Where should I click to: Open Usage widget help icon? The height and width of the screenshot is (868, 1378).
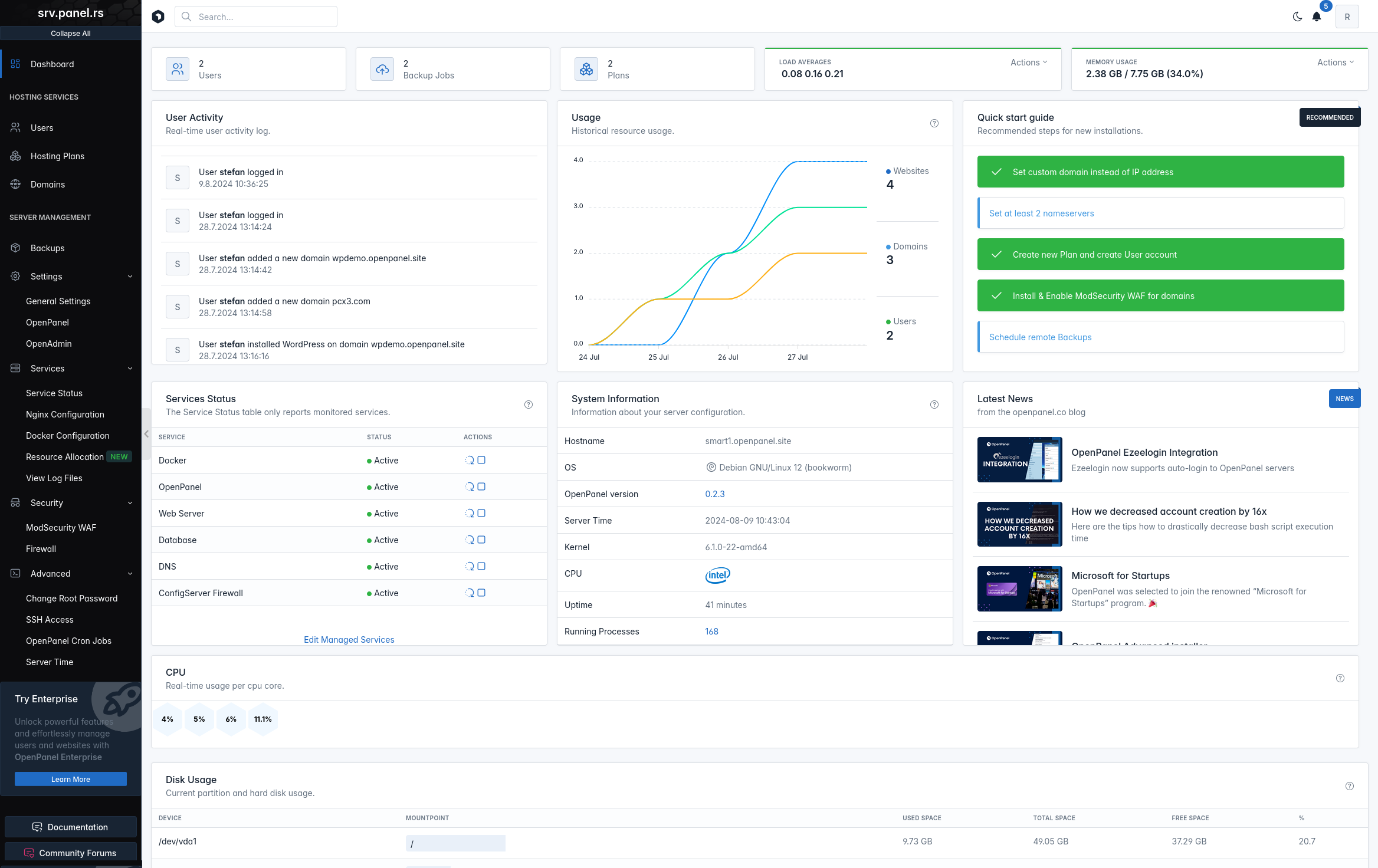tap(934, 123)
